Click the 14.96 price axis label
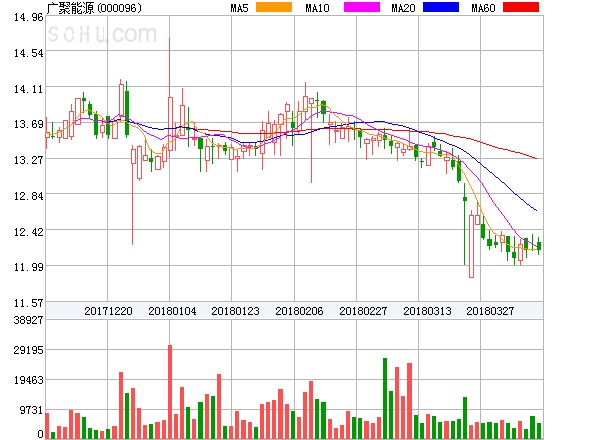Screen dimensions: 600x440 pos(29,17)
